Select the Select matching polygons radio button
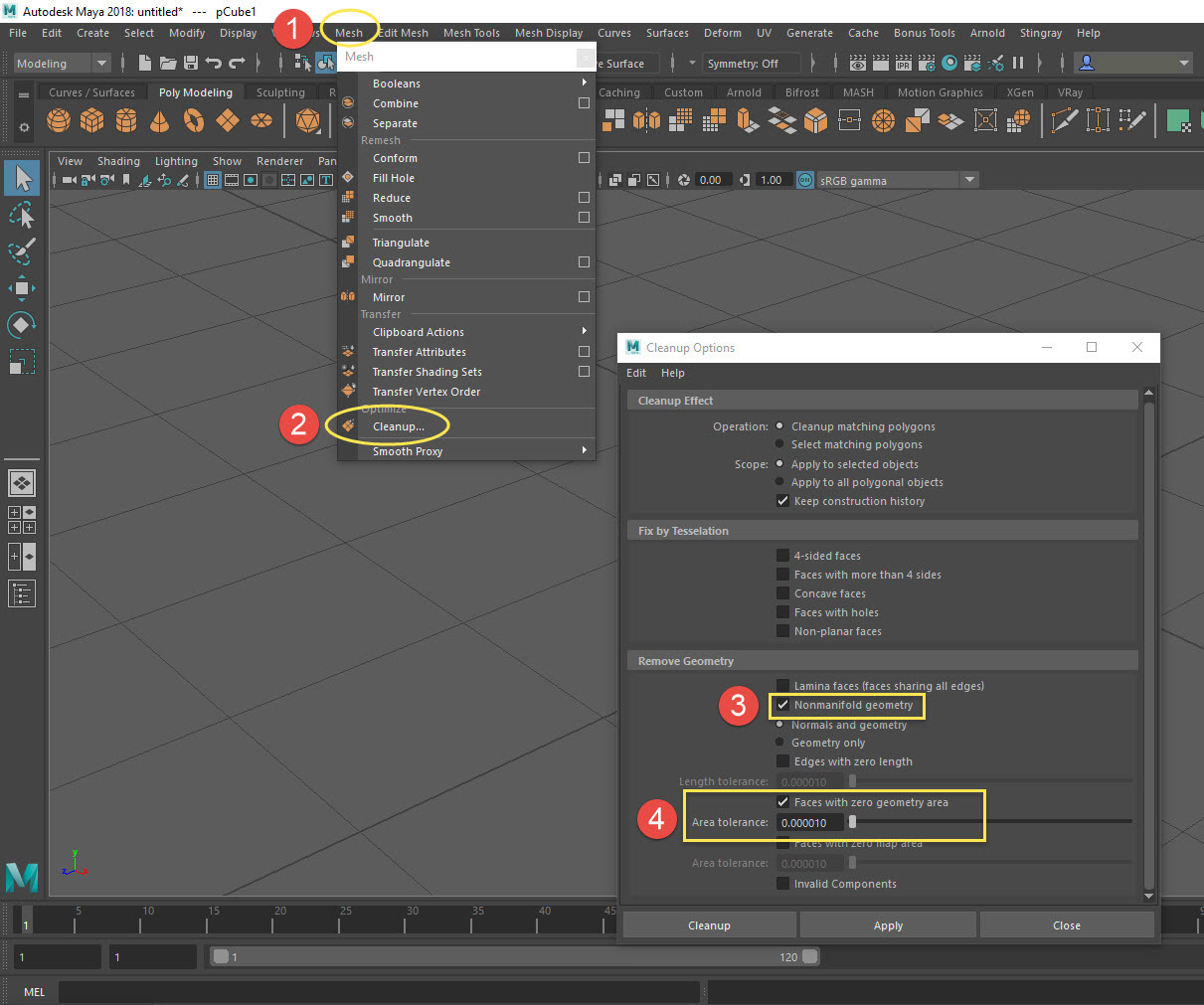Screen dimensions: 1204x1005 pyautogui.click(x=780, y=444)
